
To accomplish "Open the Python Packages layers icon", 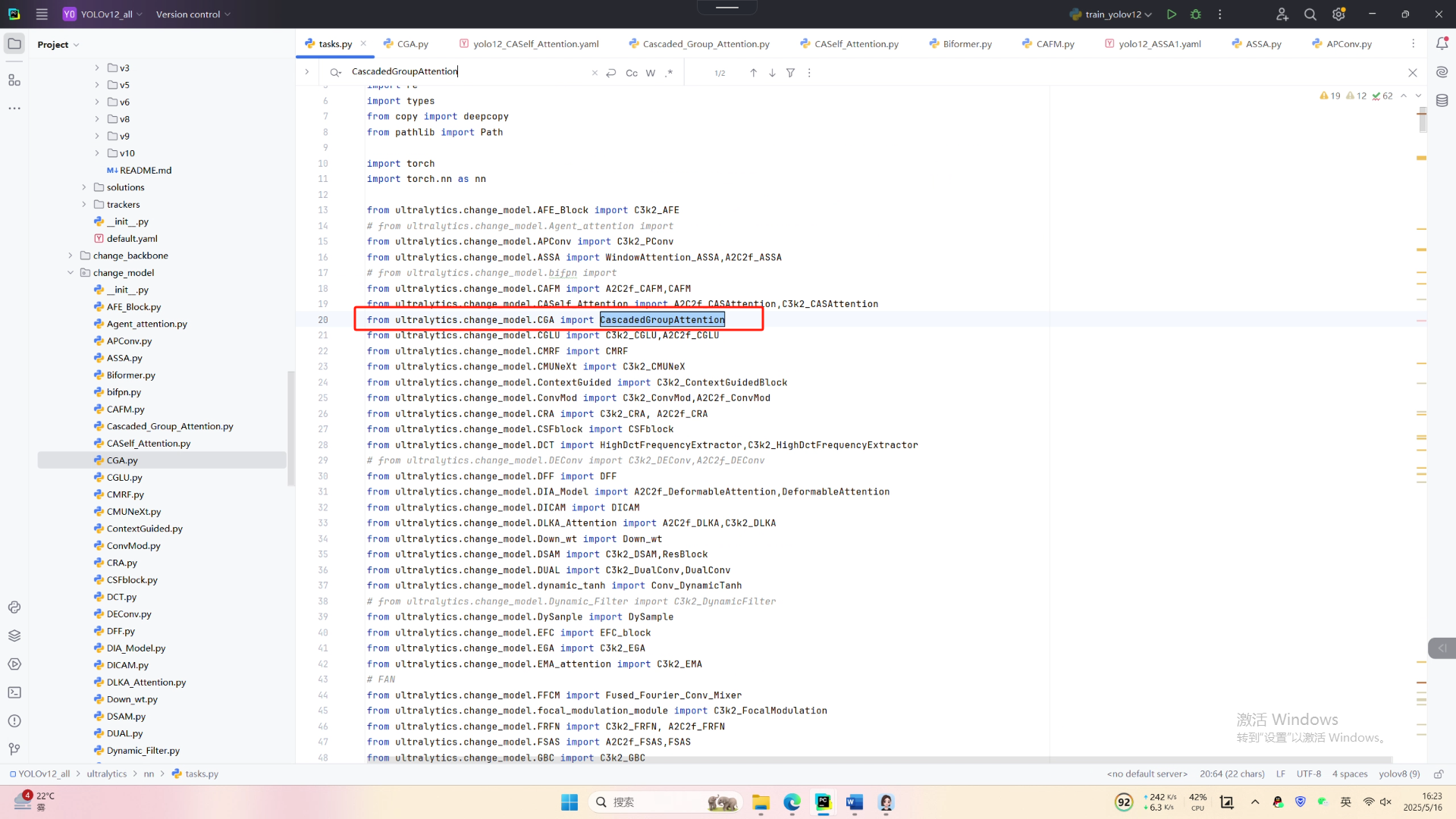I will pos(14,635).
